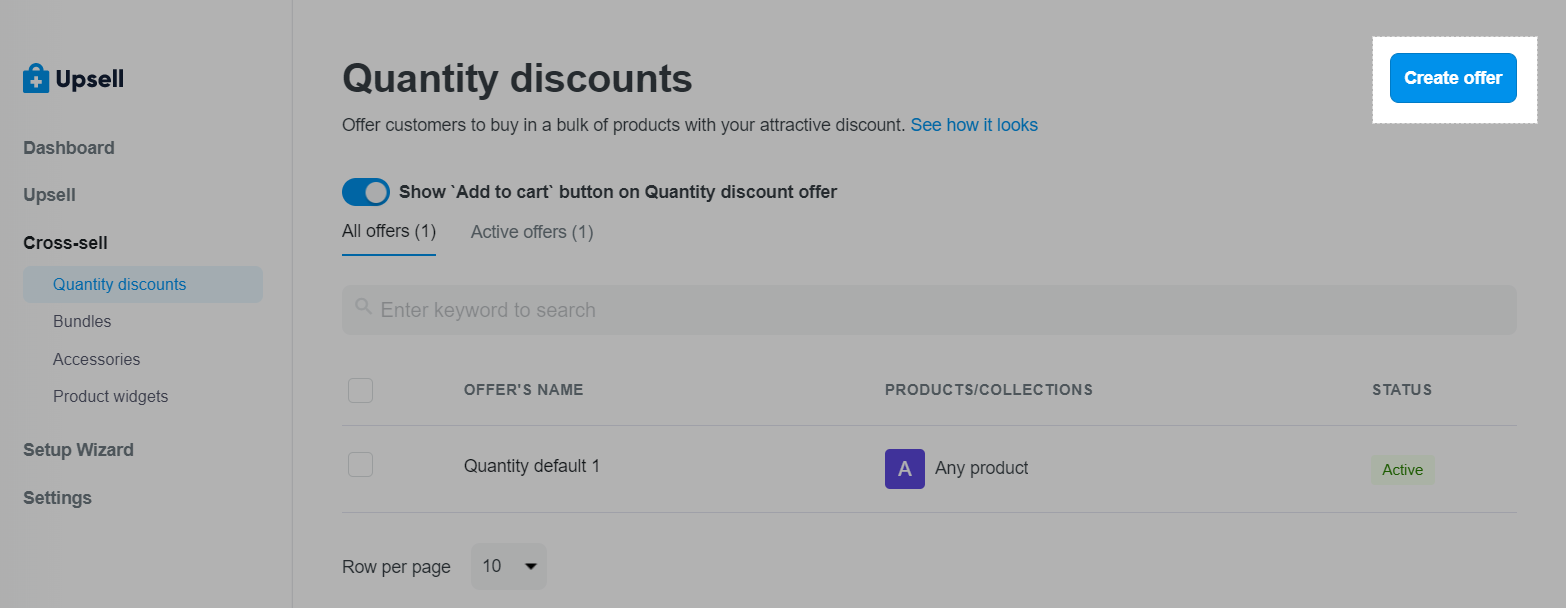Switch to the Active offers tab
Viewport: 1566px width, 608px height.
pos(532,232)
